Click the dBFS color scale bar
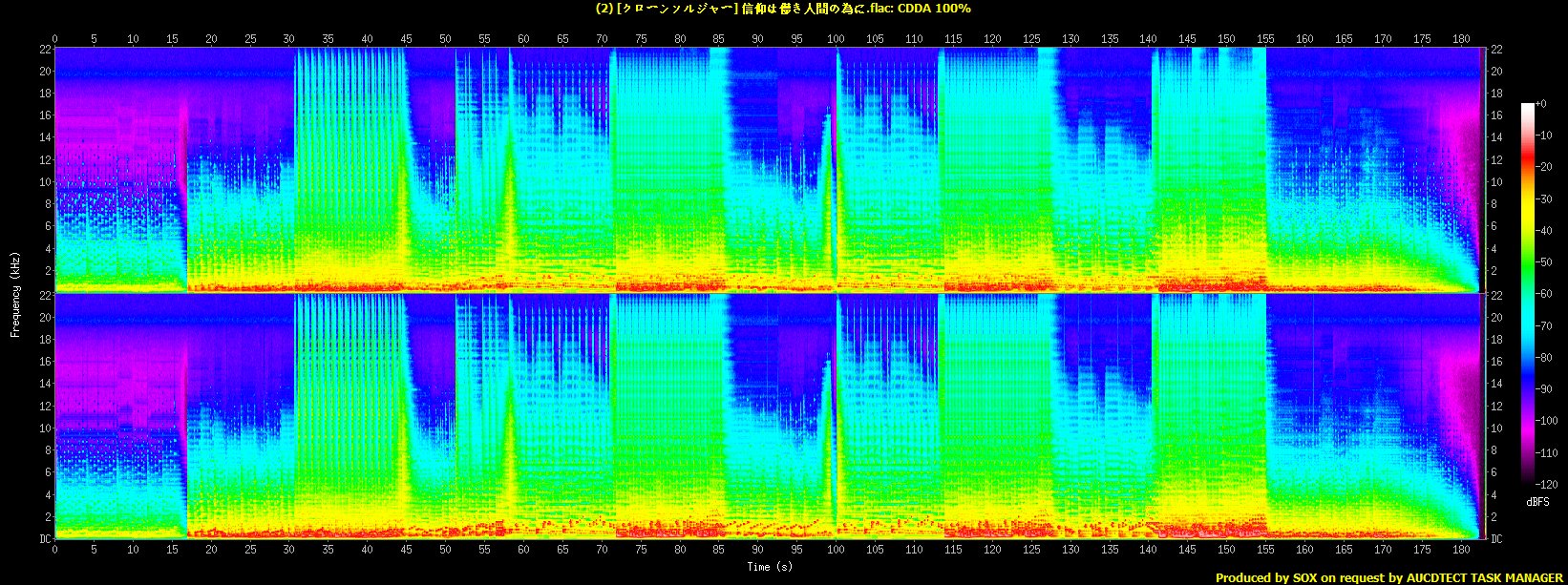The width and height of the screenshot is (1568, 585). (1529, 295)
